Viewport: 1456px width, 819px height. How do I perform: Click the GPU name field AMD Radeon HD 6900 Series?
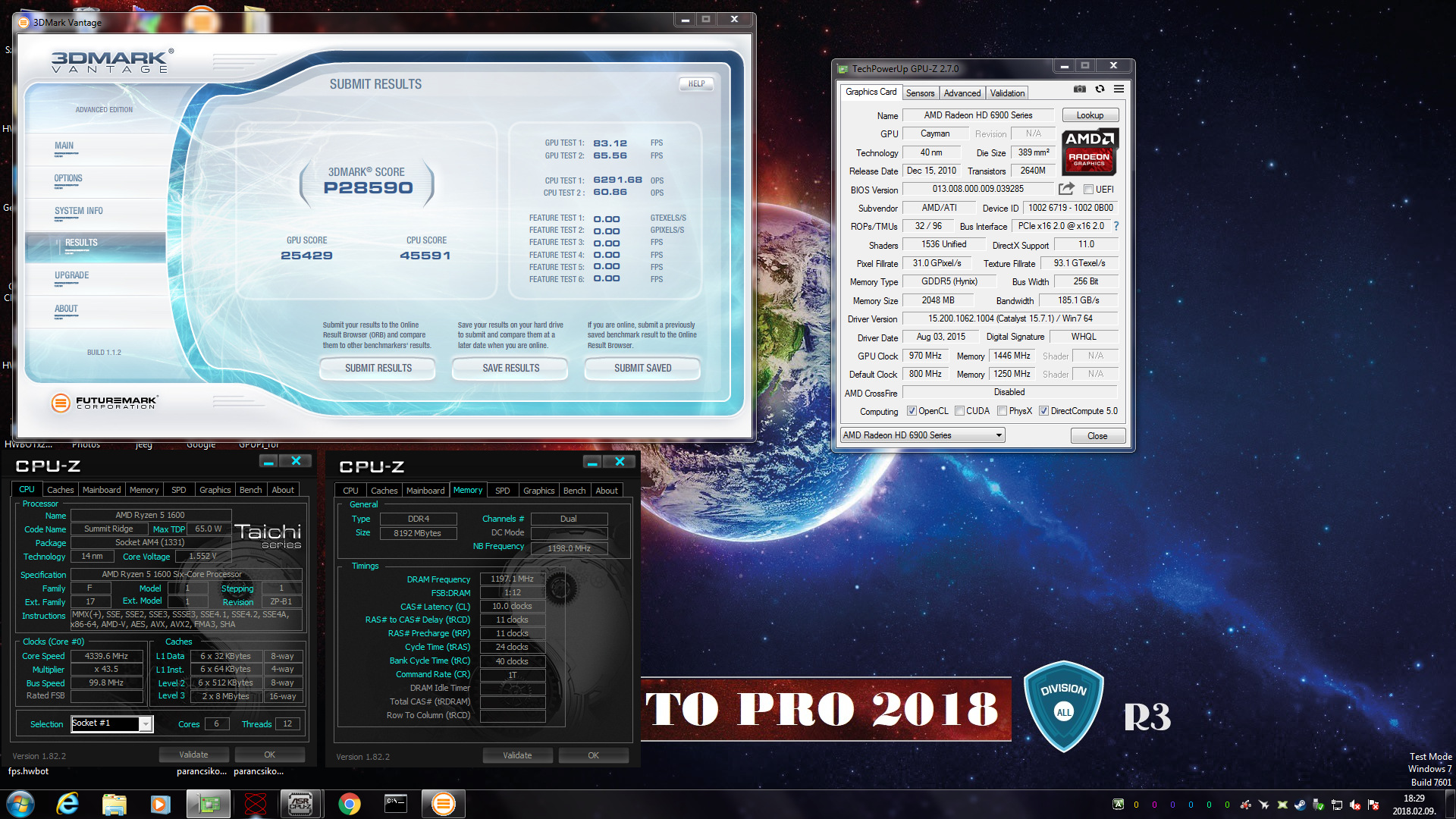978,115
